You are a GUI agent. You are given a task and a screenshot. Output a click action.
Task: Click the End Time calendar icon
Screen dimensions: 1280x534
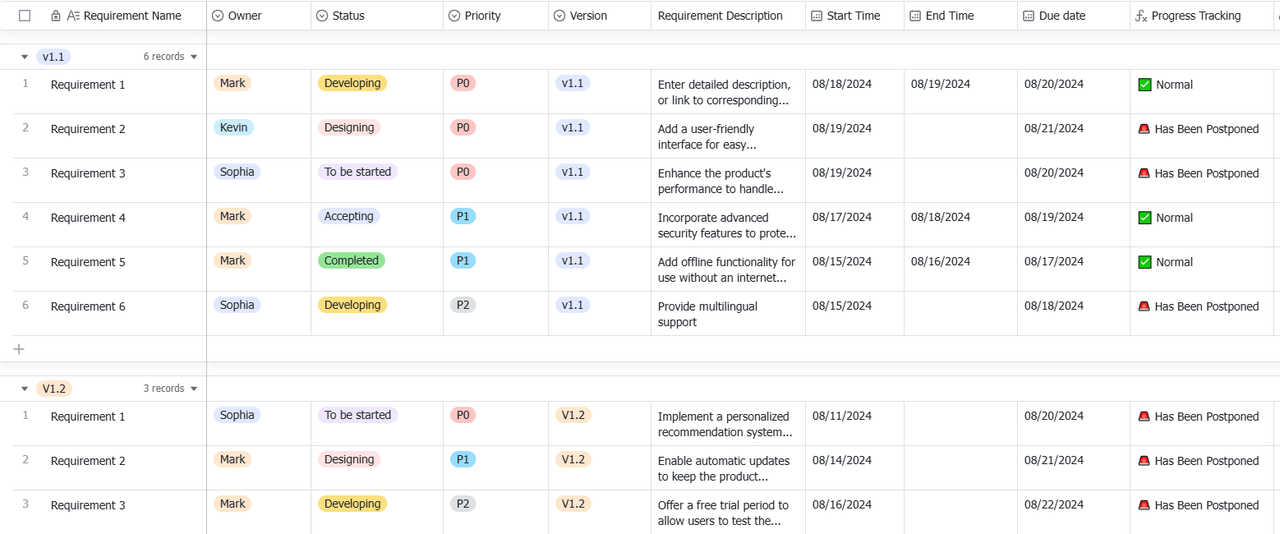[915, 16]
